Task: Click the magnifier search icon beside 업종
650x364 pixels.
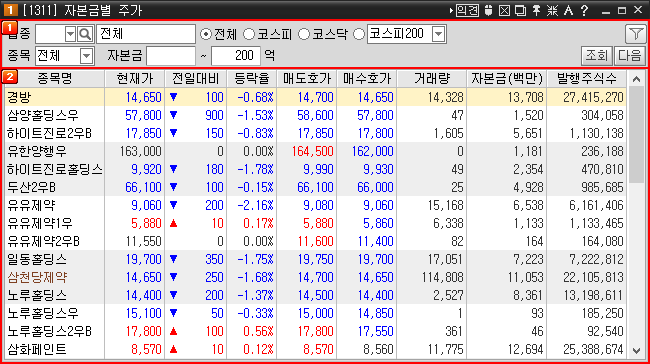Action: pyautogui.click(x=85, y=34)
